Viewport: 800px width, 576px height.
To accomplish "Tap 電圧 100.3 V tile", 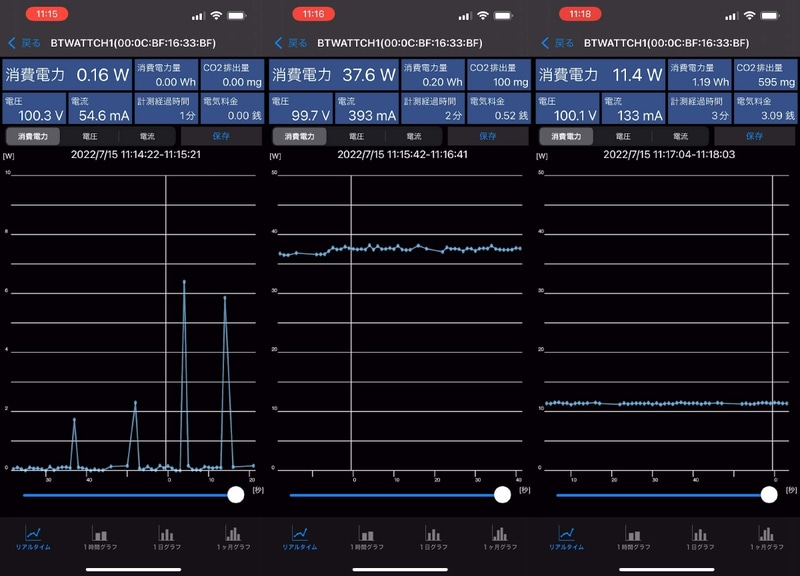I will tap(34, 108).
